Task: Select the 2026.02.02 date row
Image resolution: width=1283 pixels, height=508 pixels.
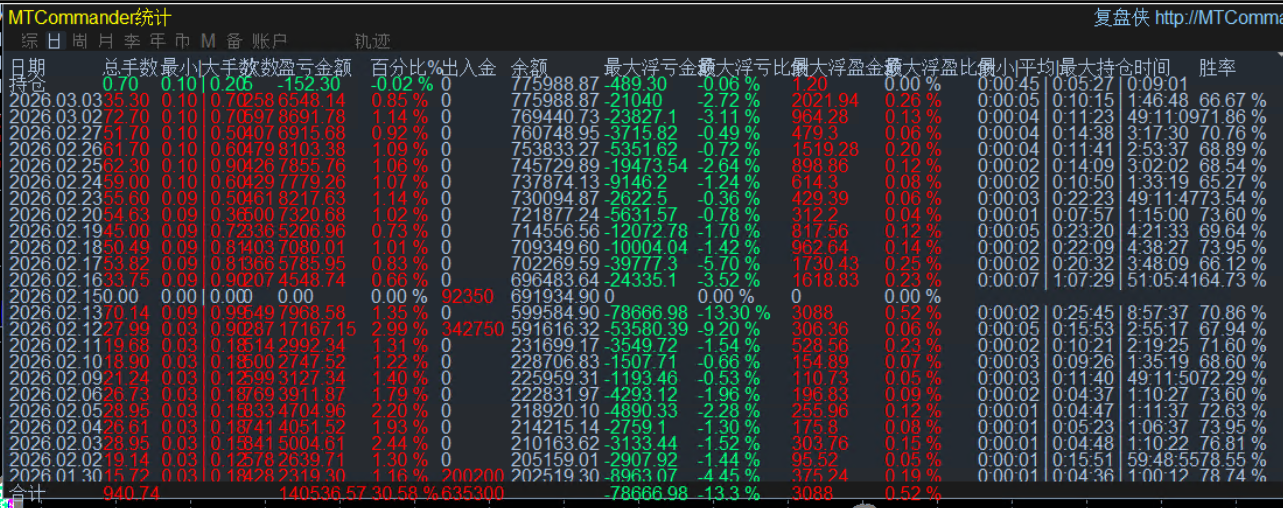Action: (55, 460)
